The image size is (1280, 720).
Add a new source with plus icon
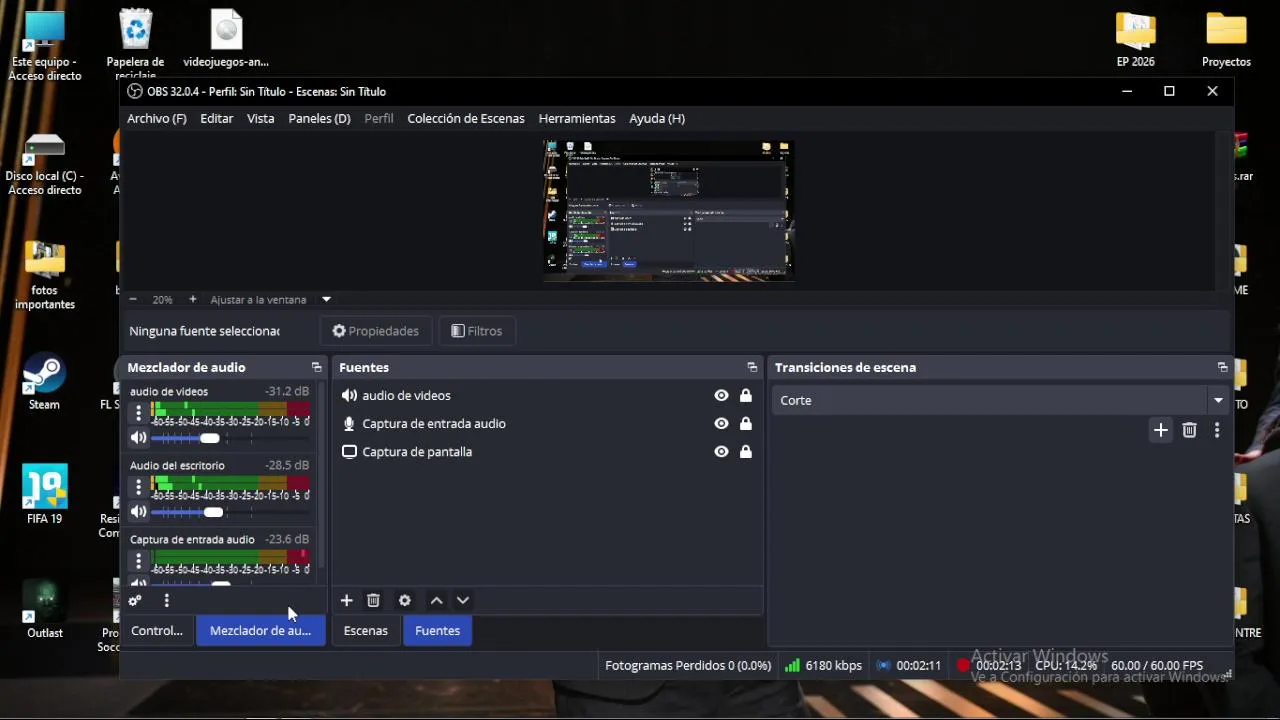tap(346, 600)
